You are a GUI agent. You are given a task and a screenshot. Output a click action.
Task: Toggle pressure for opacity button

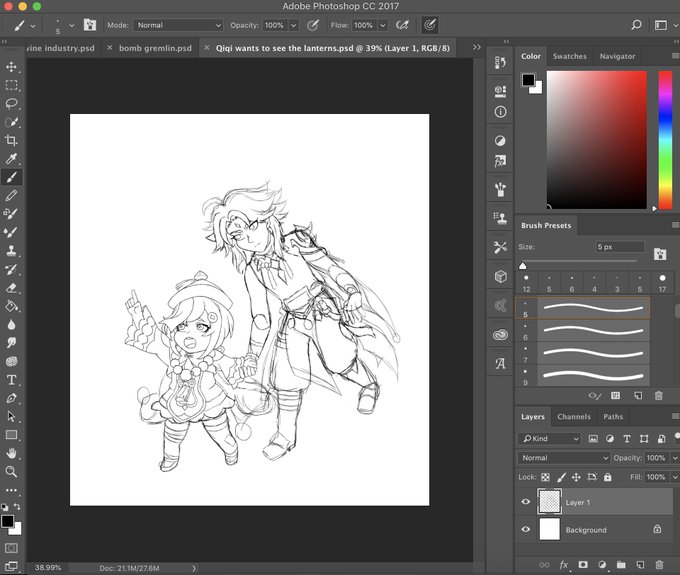(x=312, y=25)
